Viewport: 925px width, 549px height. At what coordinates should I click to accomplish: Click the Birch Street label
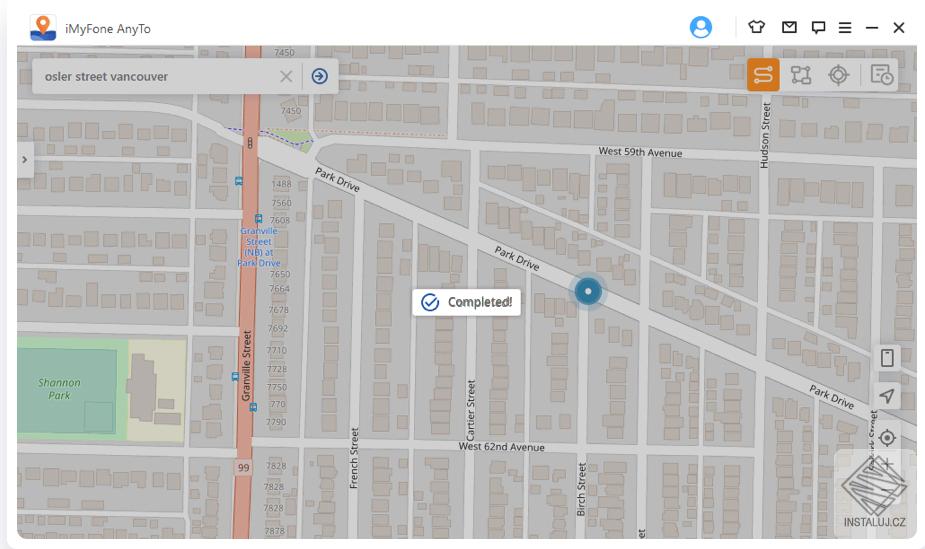click(x=582, y=489)
